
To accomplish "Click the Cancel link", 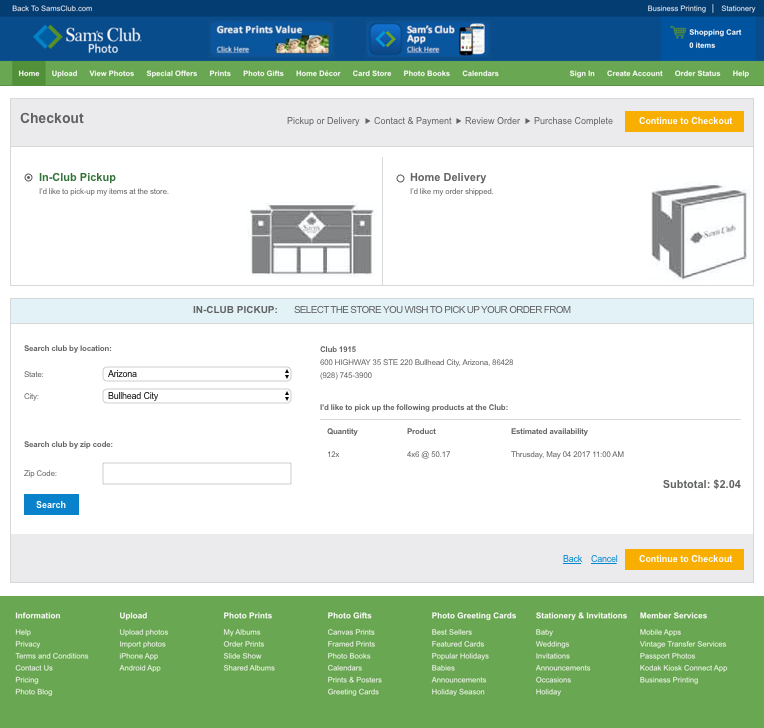I will pos(604,559).
